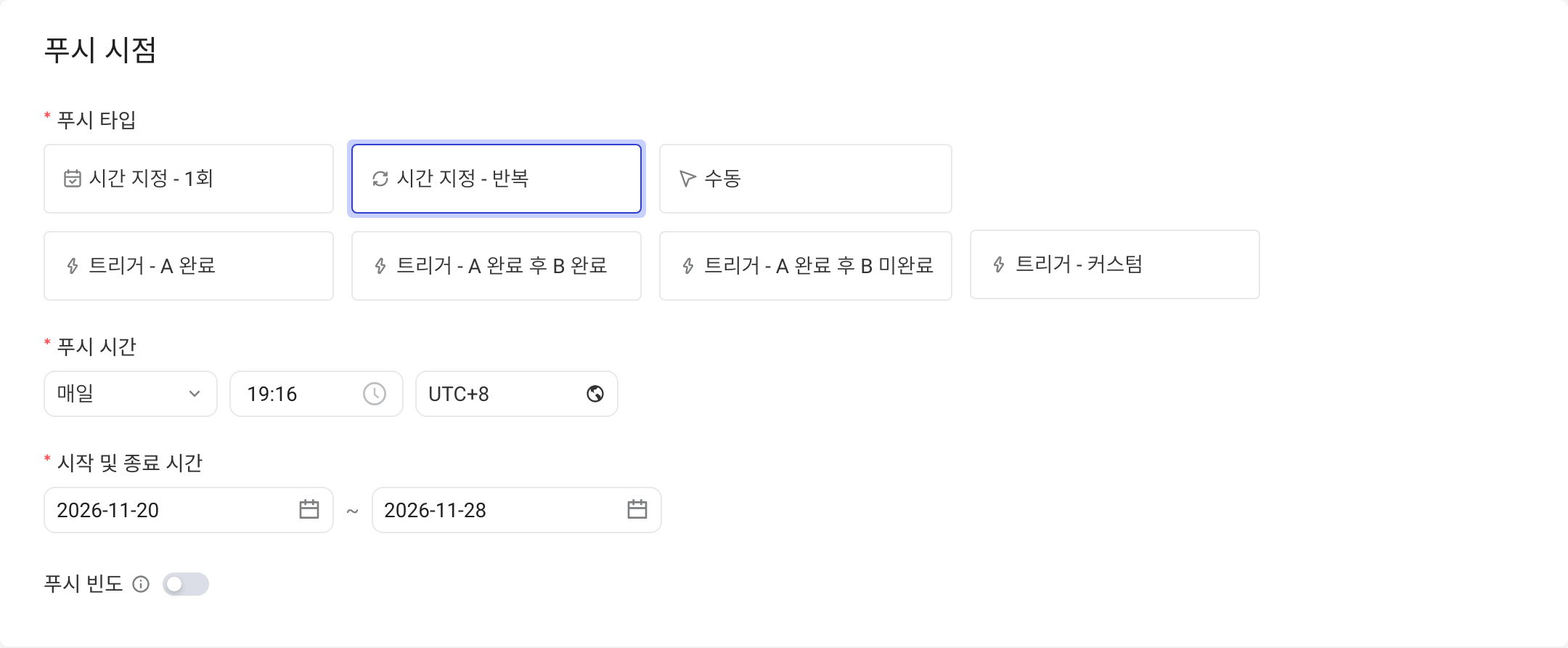Expand the 매일 frequency dropdown
The image size is (1568, 648).
coord(131,394)
